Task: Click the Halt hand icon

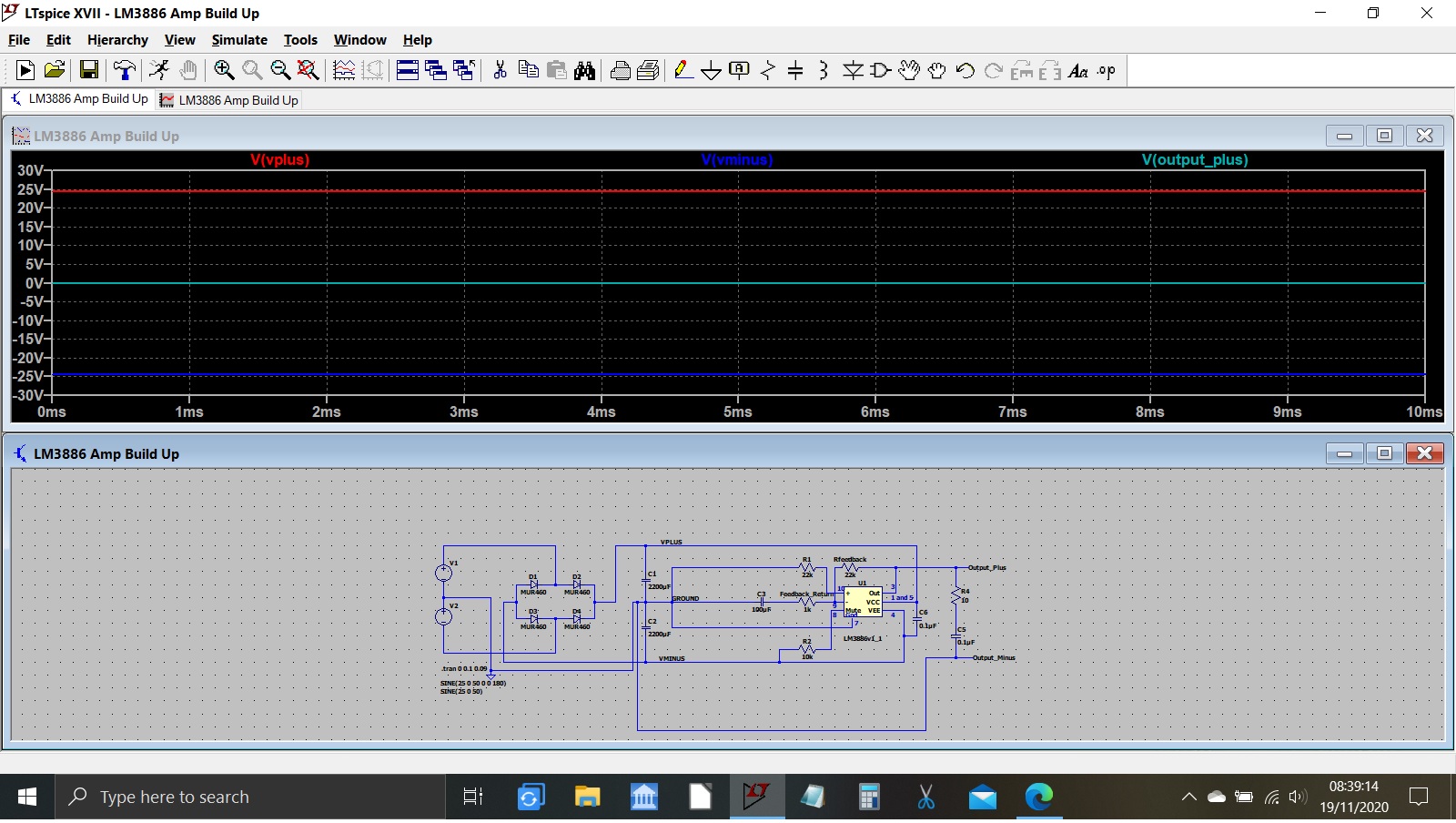Action: click(x=188, y=70)
